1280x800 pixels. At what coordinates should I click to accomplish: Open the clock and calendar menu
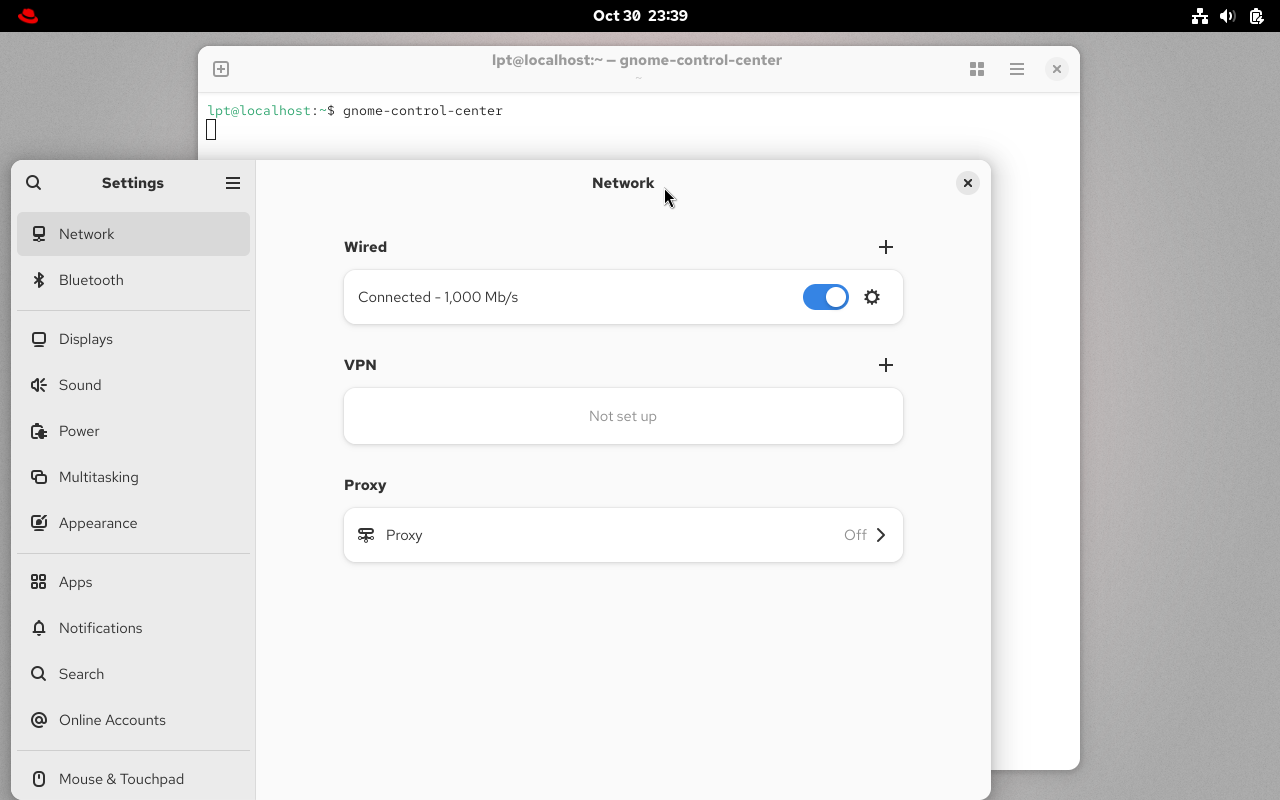point(640,16)
